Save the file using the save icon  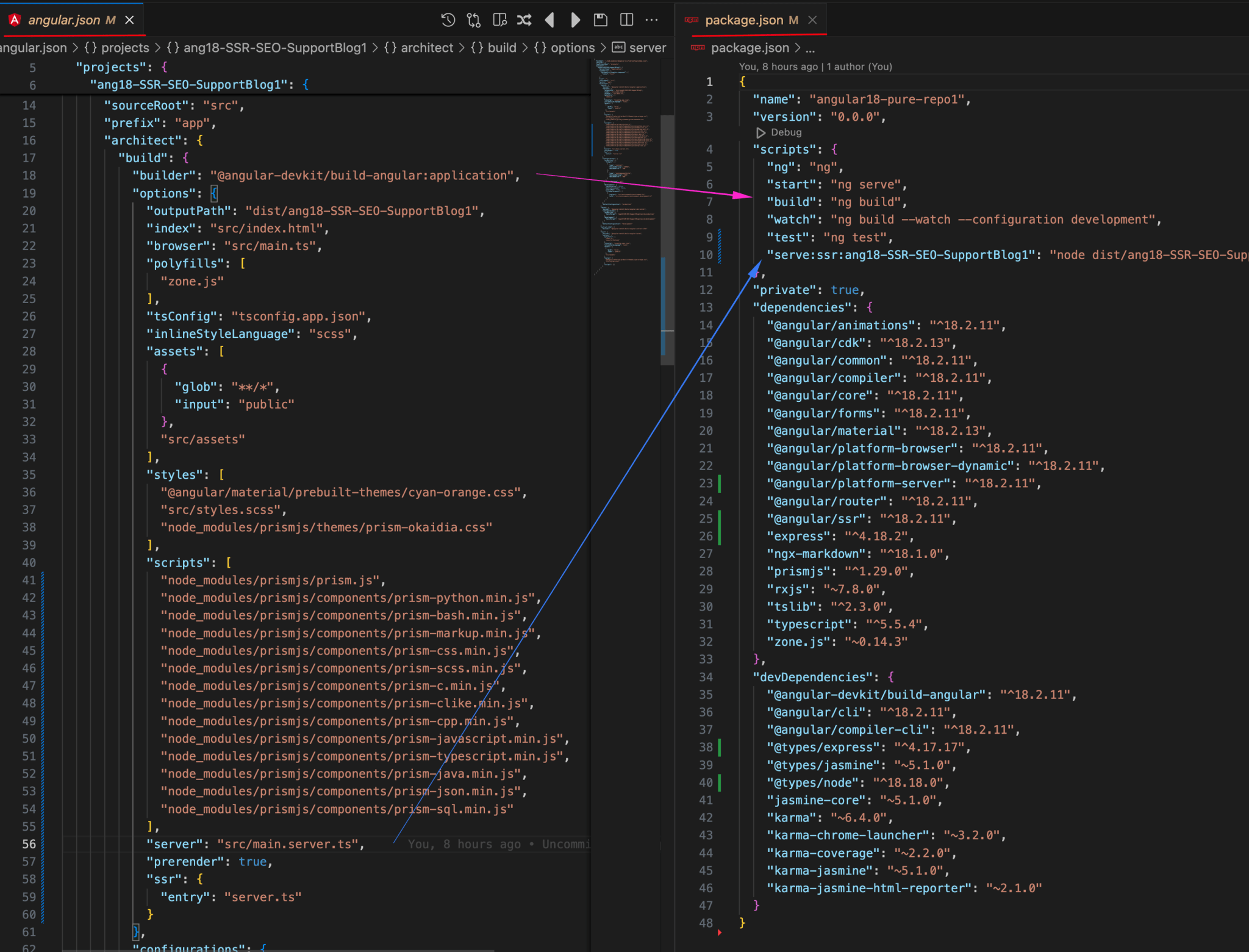pyautogui.click(x=601, y=20)
